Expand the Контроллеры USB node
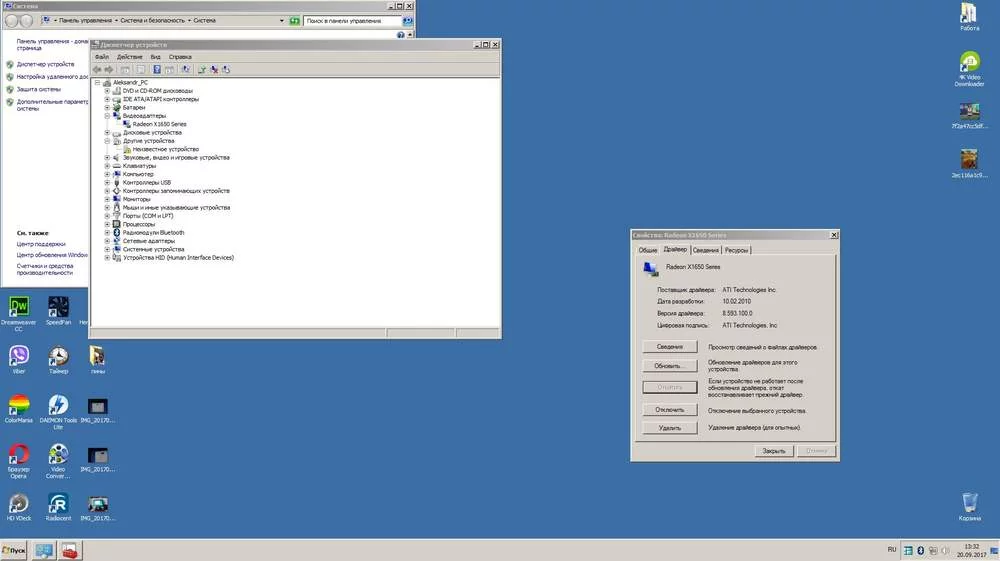This screenshot has height=561, width=1000. (107, 182)
